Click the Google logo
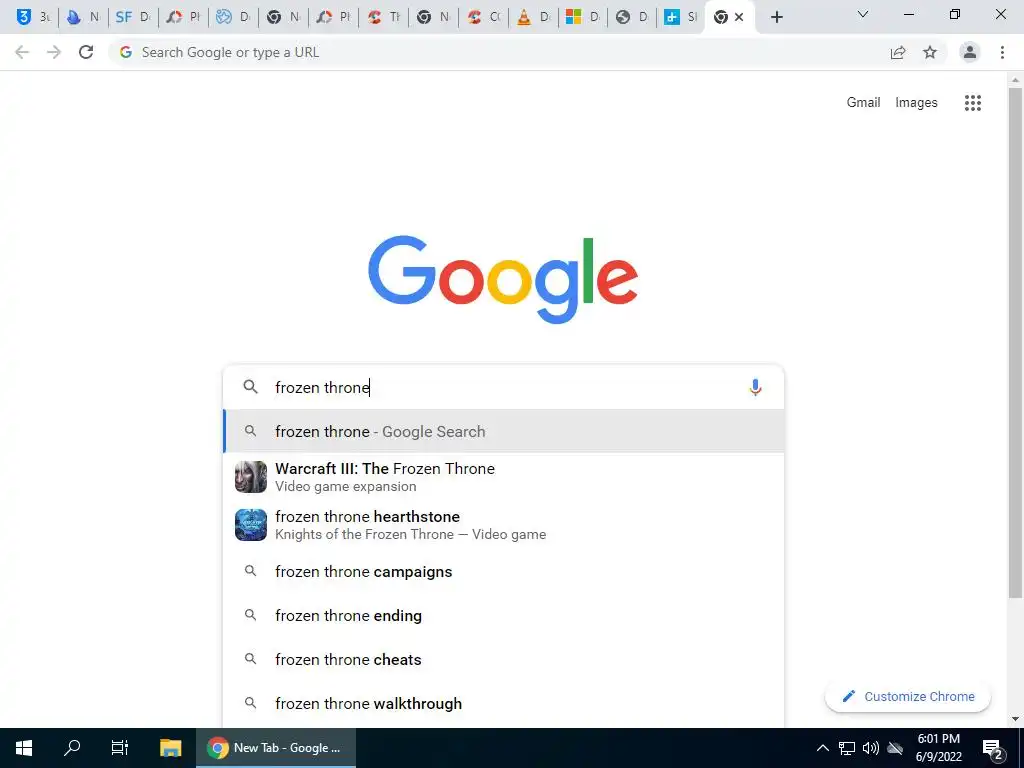The width and height of the screenshot is (1024, 768). tap(503, 280)
